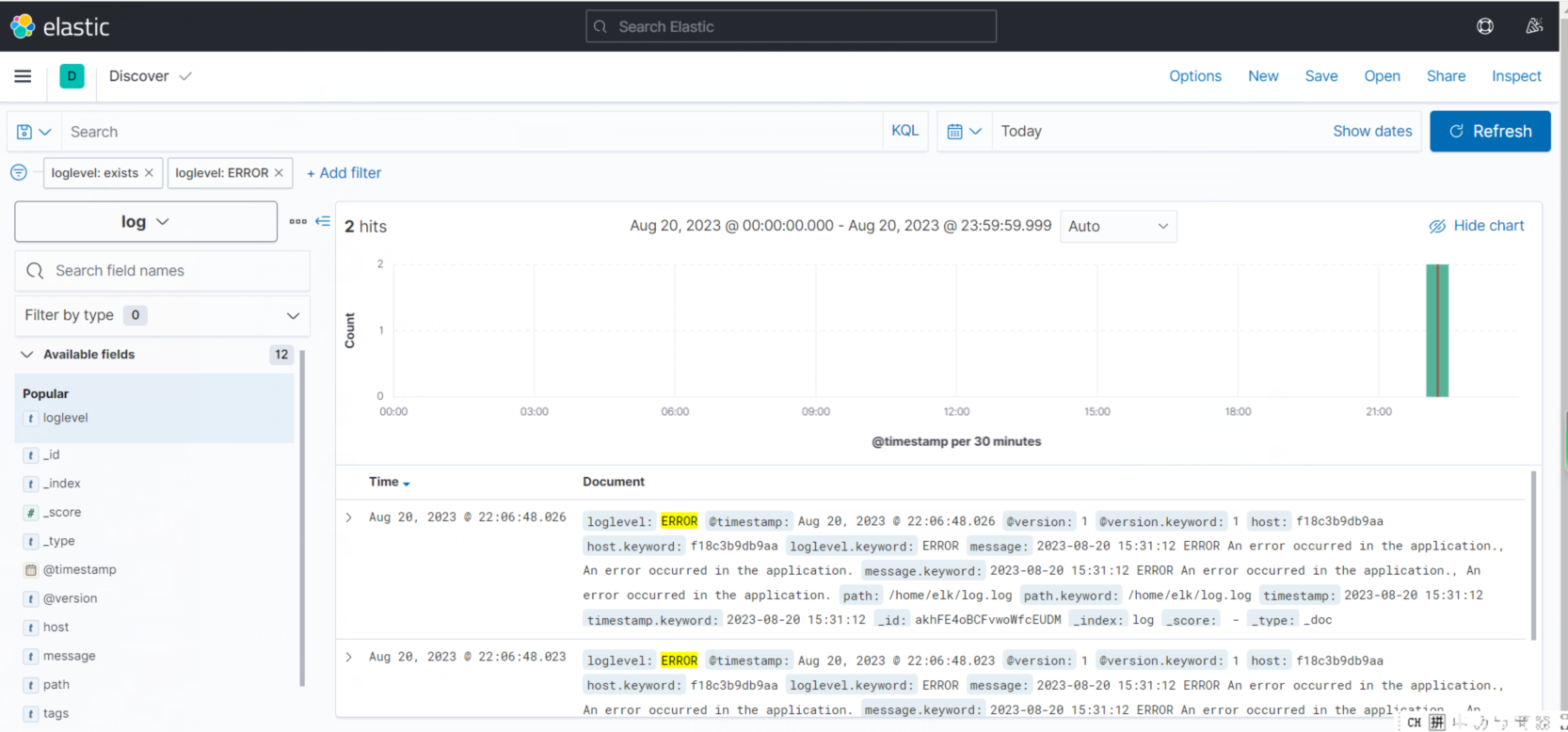Click the @timestamp date type icon
1568x732 pixels.
pyautogui.click(x=31, y=570)
